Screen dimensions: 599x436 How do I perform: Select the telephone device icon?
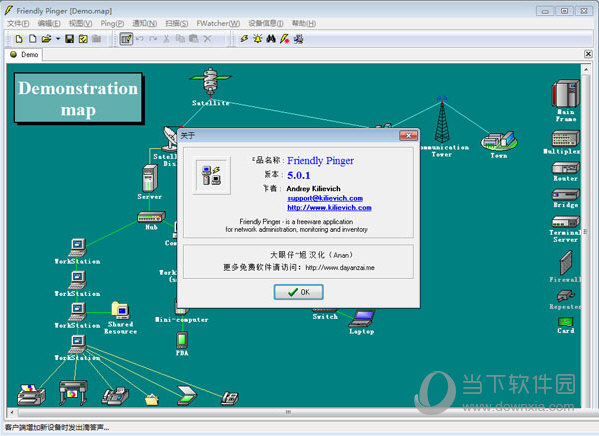pyautogui.click(x=230, y=398)
